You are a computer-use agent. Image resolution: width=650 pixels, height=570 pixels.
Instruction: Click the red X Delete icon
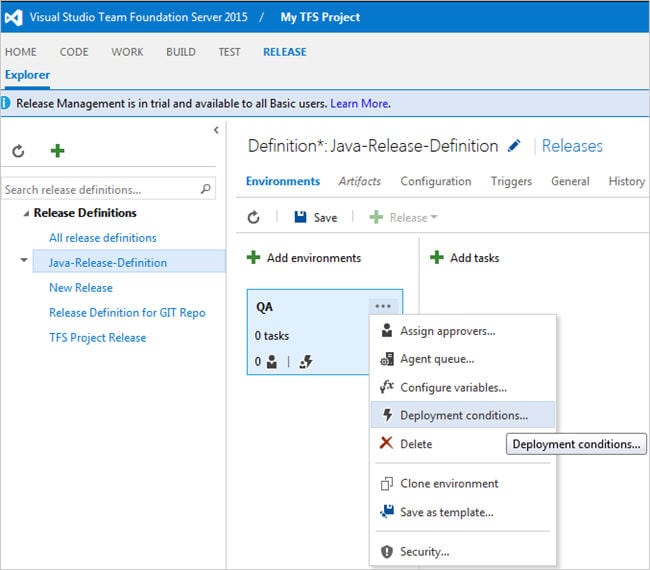tap(386, 443)
